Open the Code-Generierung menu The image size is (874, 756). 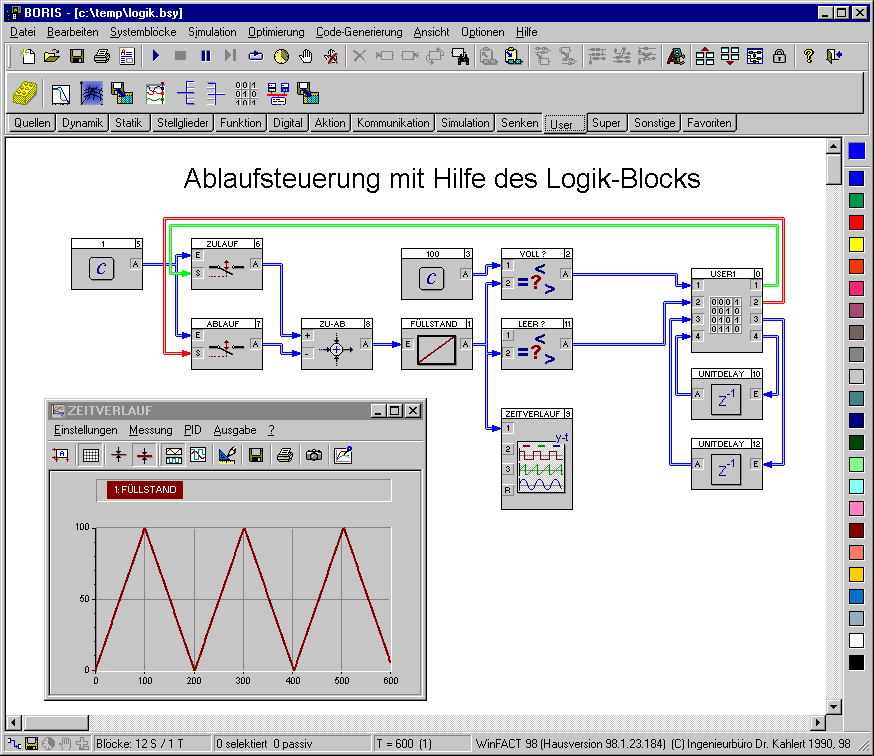[359, 32]
